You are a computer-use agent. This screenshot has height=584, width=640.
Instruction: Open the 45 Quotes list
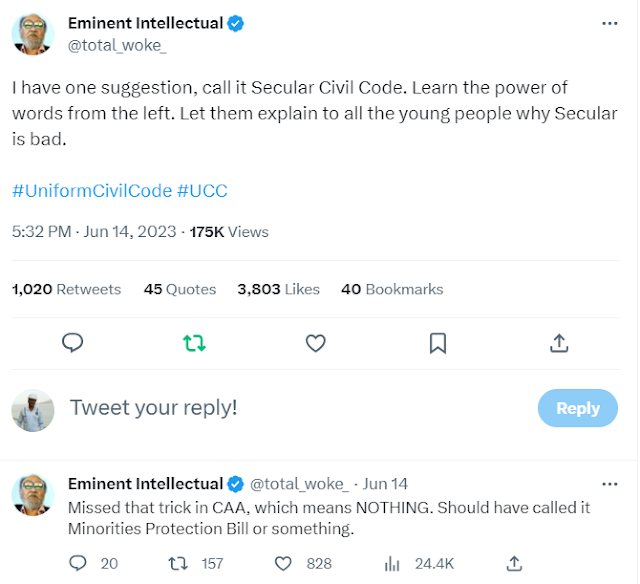[x=180, y=289]
